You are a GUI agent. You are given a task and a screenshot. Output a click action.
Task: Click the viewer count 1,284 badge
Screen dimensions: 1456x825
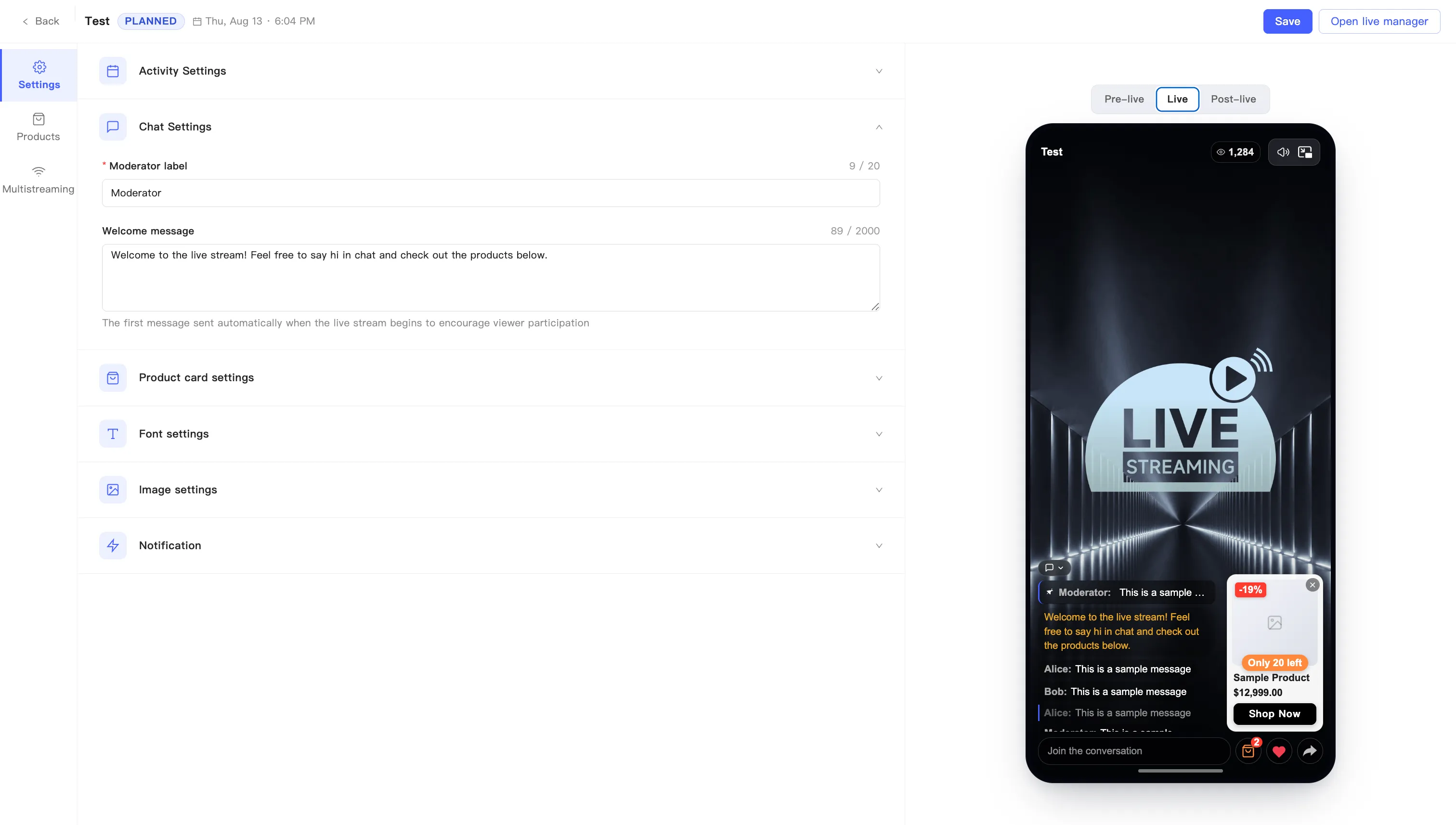[x=1235, y=152]
